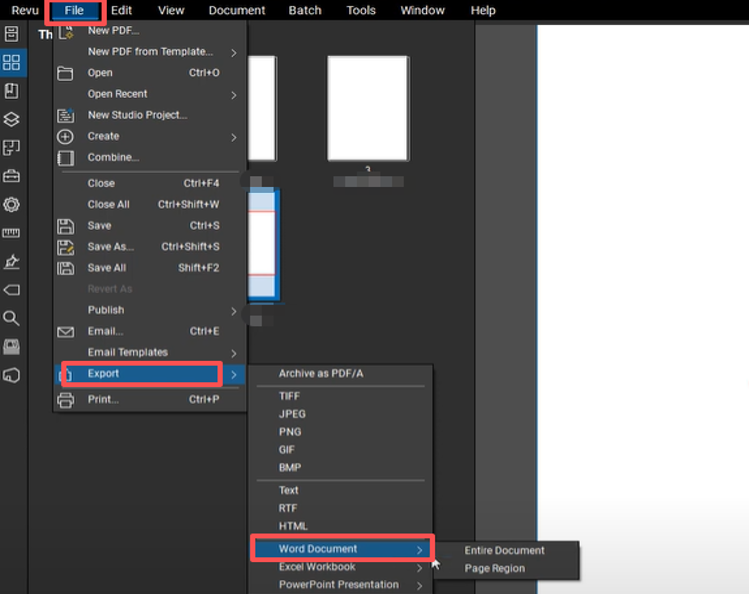
Task: Open the Search magnifier icon in sidebar
Action: tap(11, 318)
